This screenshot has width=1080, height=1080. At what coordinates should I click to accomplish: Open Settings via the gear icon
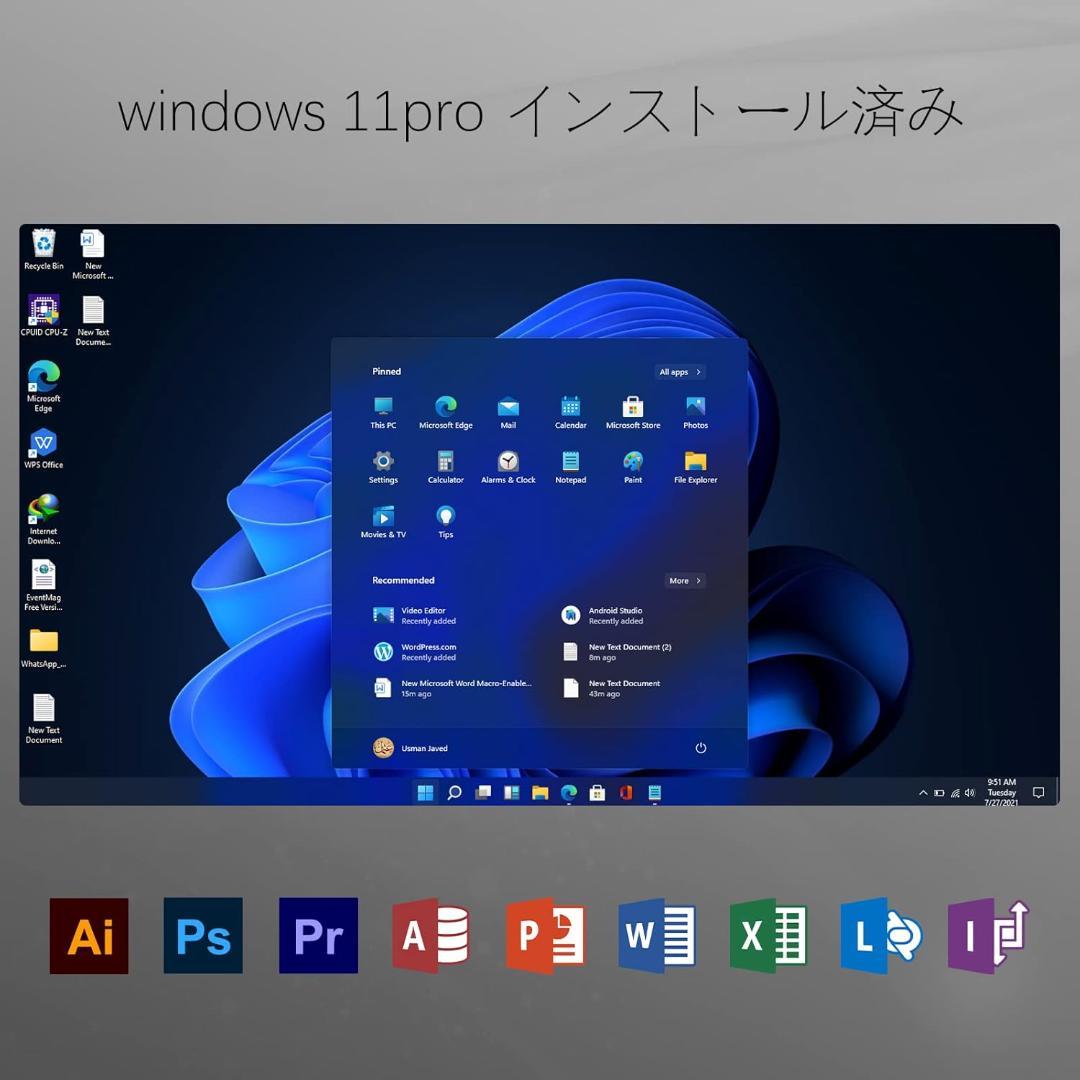pos(382,463)
